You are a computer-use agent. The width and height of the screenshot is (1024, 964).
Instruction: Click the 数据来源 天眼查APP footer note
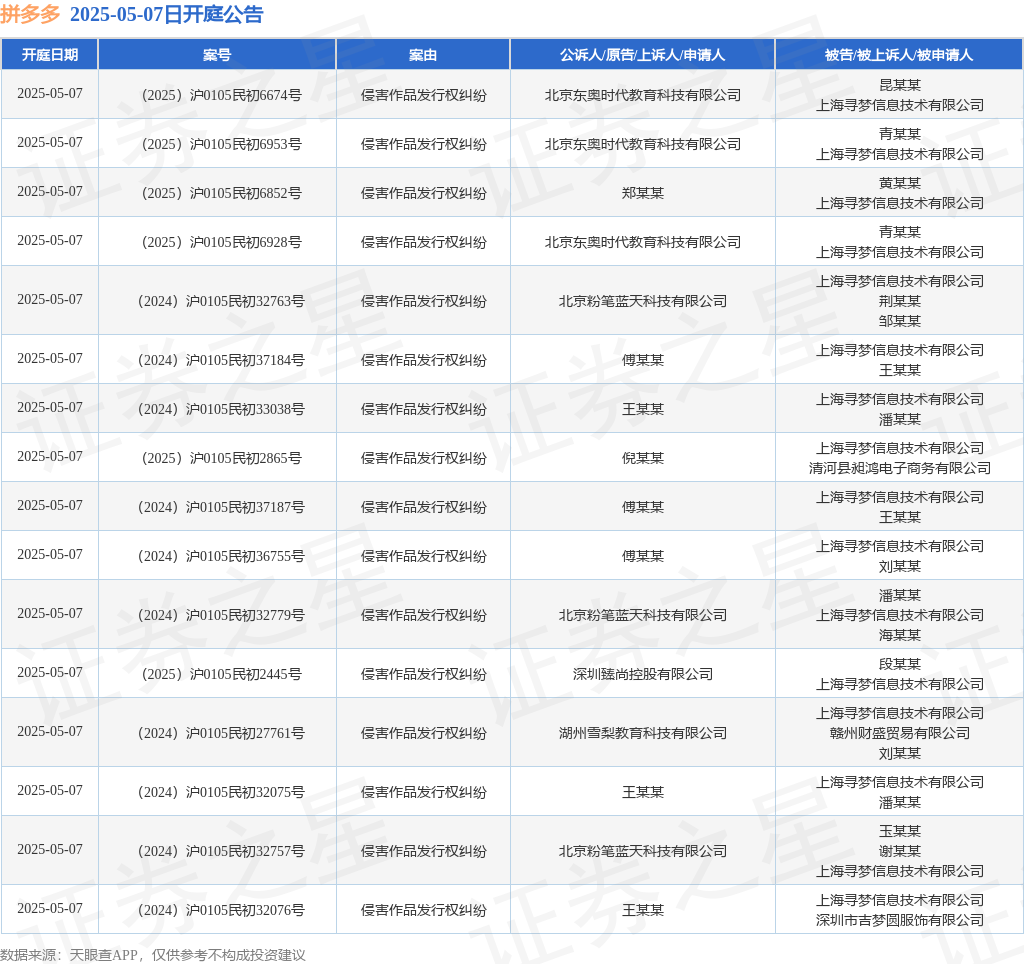[153, 955]
